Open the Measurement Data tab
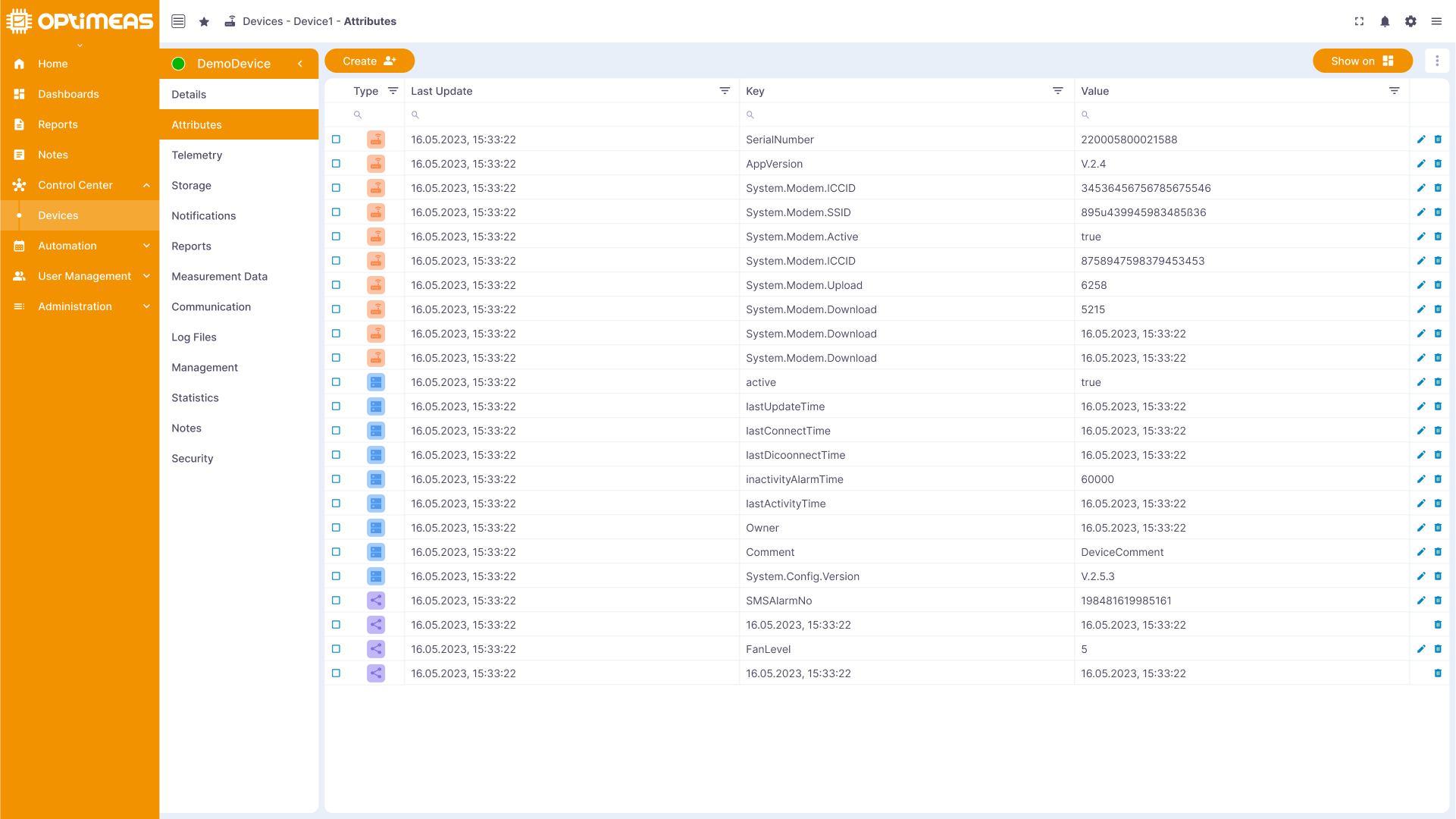Image resolution: width=1456 pixels, height=819 pixels. pyautogui.click(x=239, y=276)
